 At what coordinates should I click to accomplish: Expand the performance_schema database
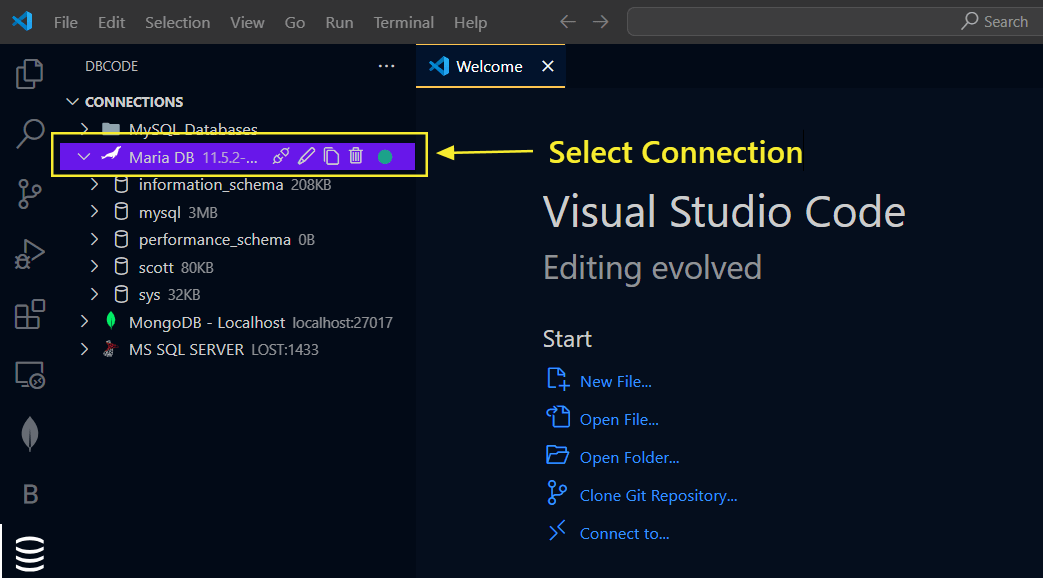point(94,239)
